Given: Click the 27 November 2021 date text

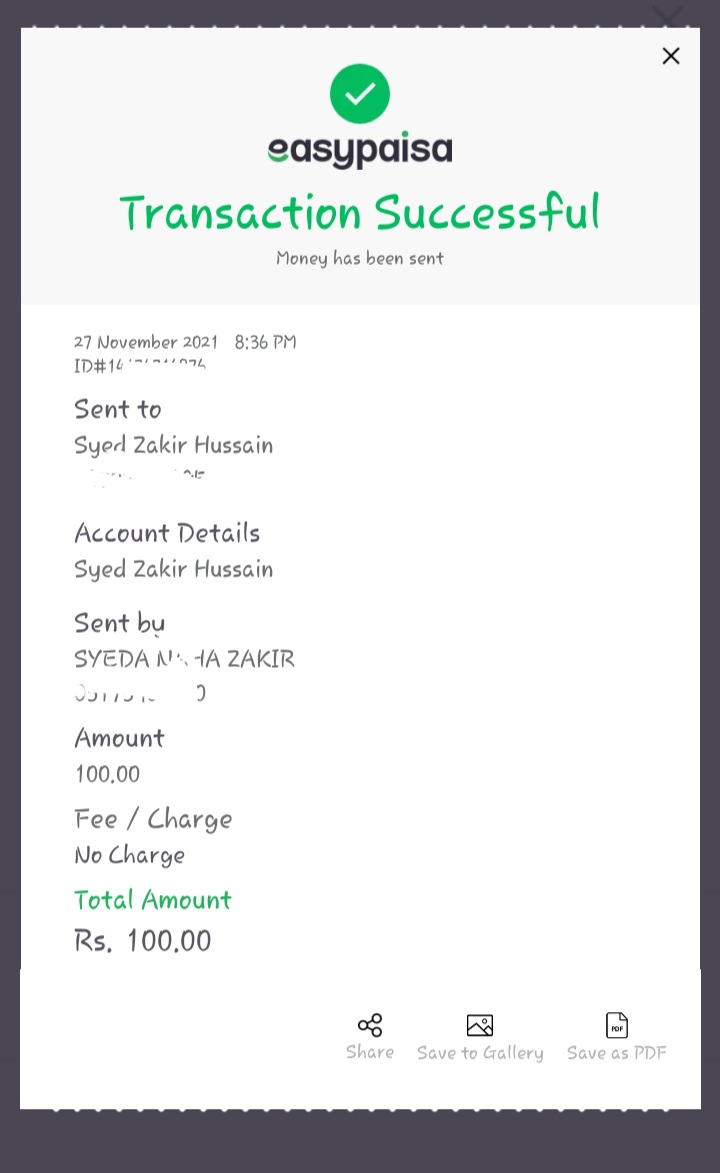Looking at the screenshot, I should [146, 342].
